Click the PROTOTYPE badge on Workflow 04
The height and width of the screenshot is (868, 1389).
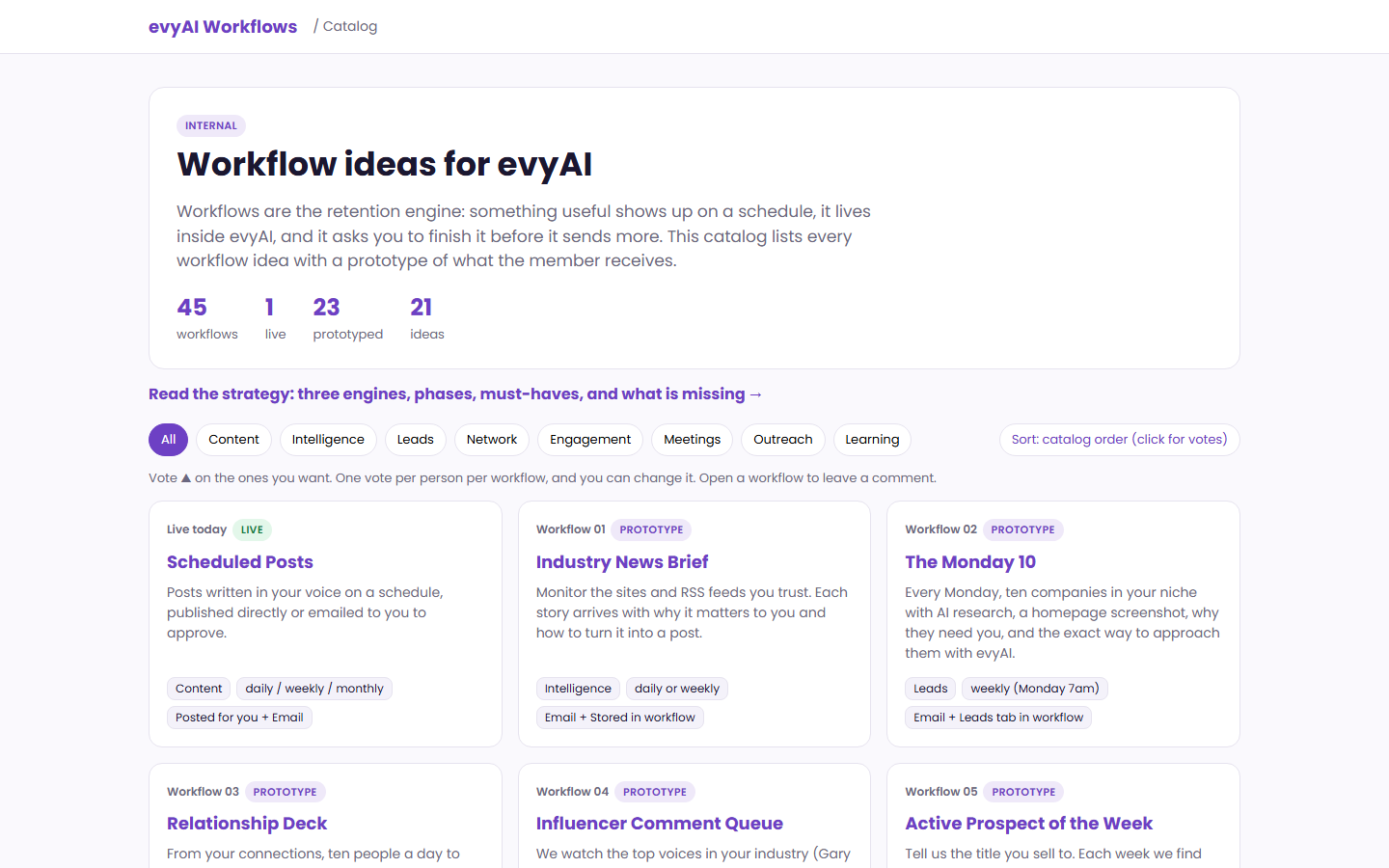click(655, 792)
